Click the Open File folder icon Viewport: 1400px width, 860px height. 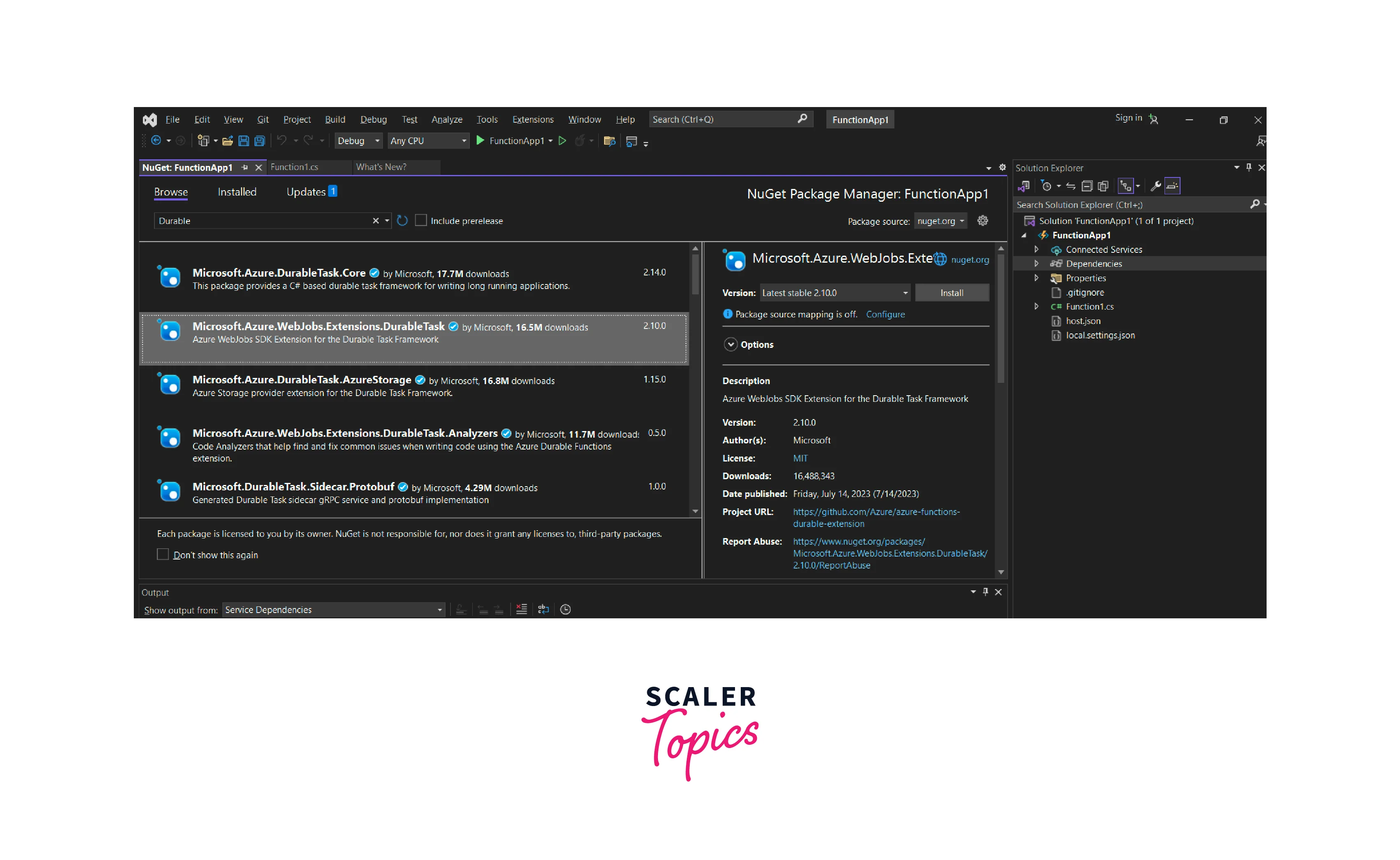coord(228,141)
